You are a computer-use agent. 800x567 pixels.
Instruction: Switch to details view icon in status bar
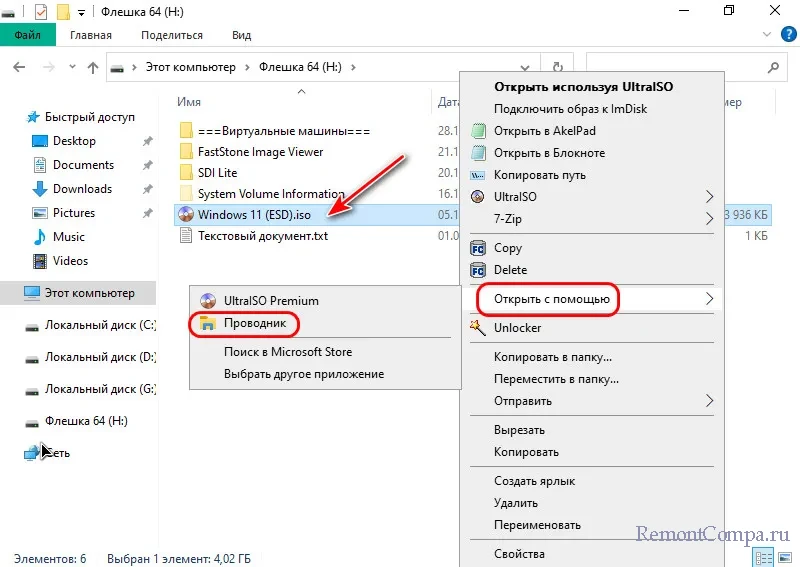(x=763, y=558)
